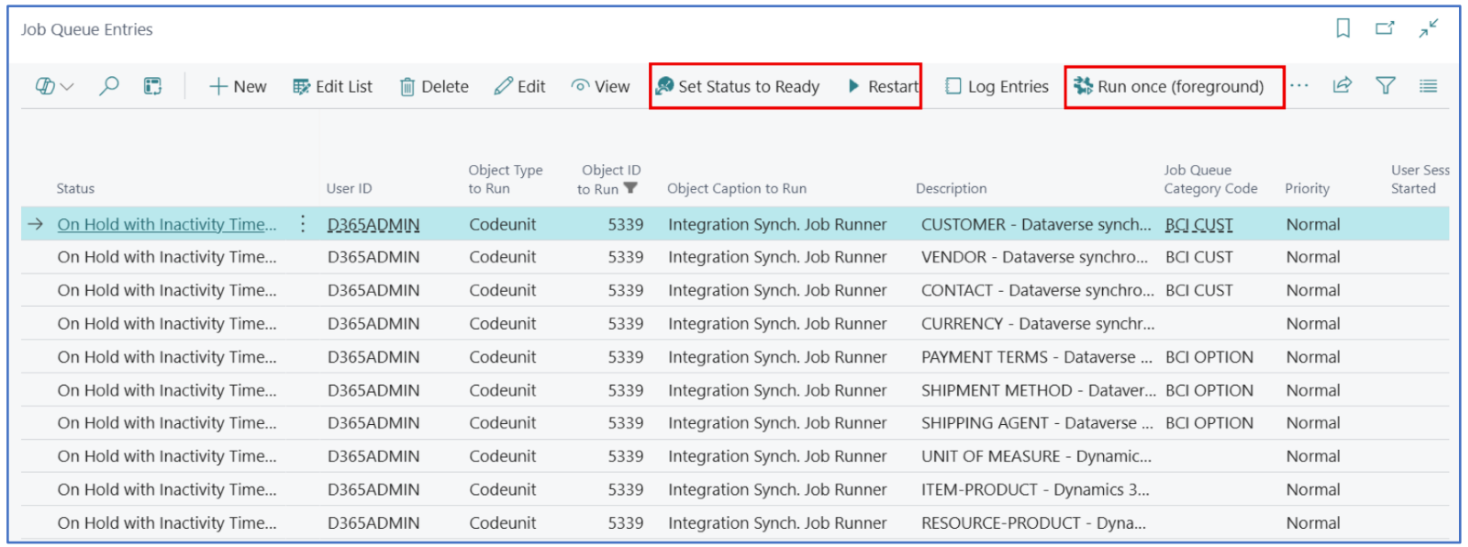
Task: Click 5339 in the UNIT OF MEASURE row
Action: pyautogui.click(x=625, y=456)
